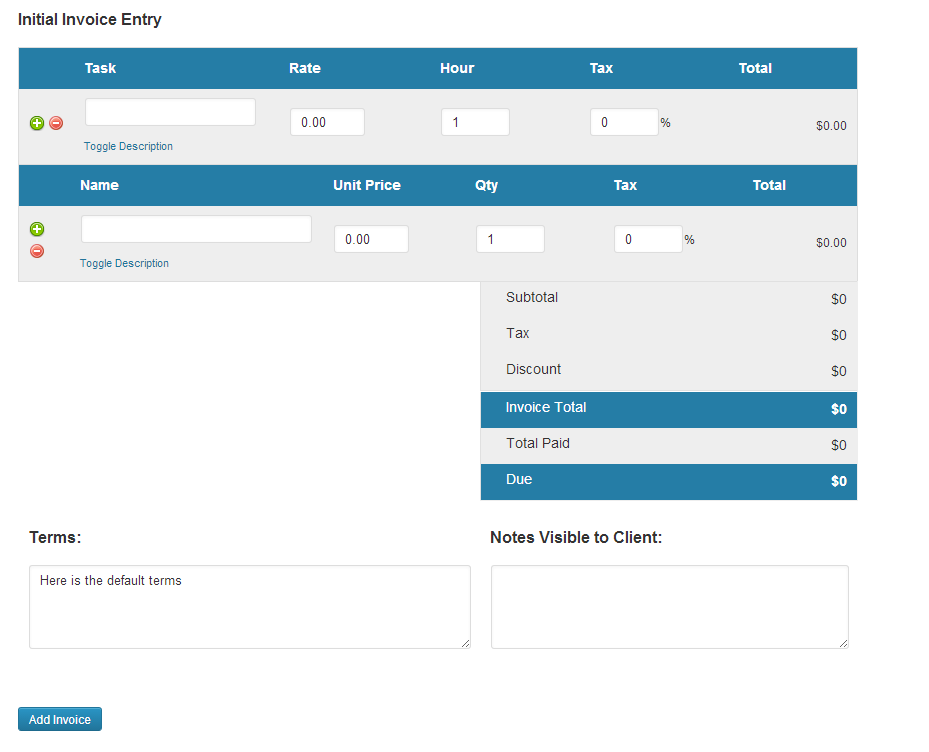The image size is (929, 752).
Task: Click the Due row in the totals panel
Action: point(668,481)
